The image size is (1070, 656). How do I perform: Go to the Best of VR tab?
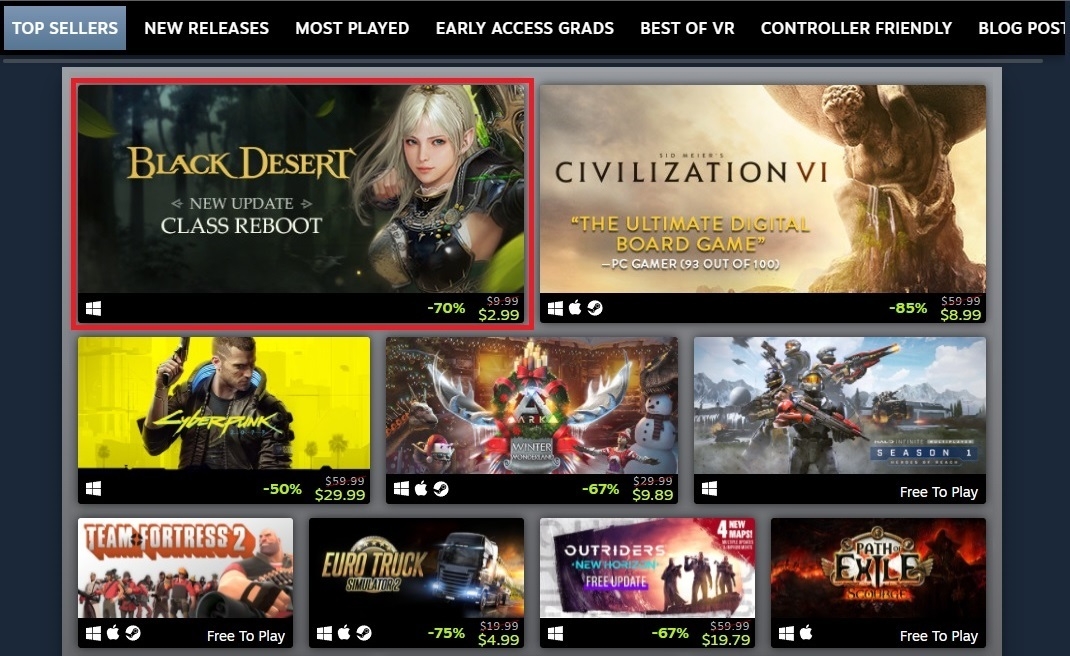pyautogui.click(x=687, y=28)
